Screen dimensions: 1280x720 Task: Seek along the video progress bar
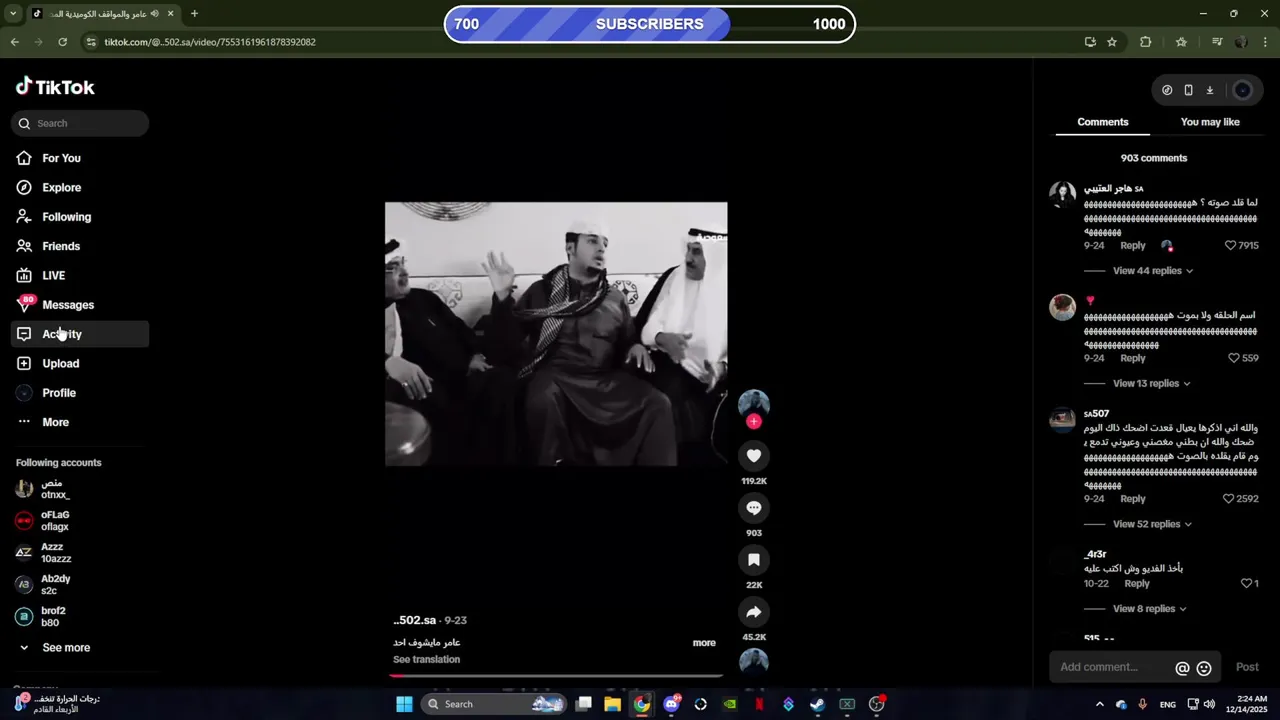click(x=556, y=676)
